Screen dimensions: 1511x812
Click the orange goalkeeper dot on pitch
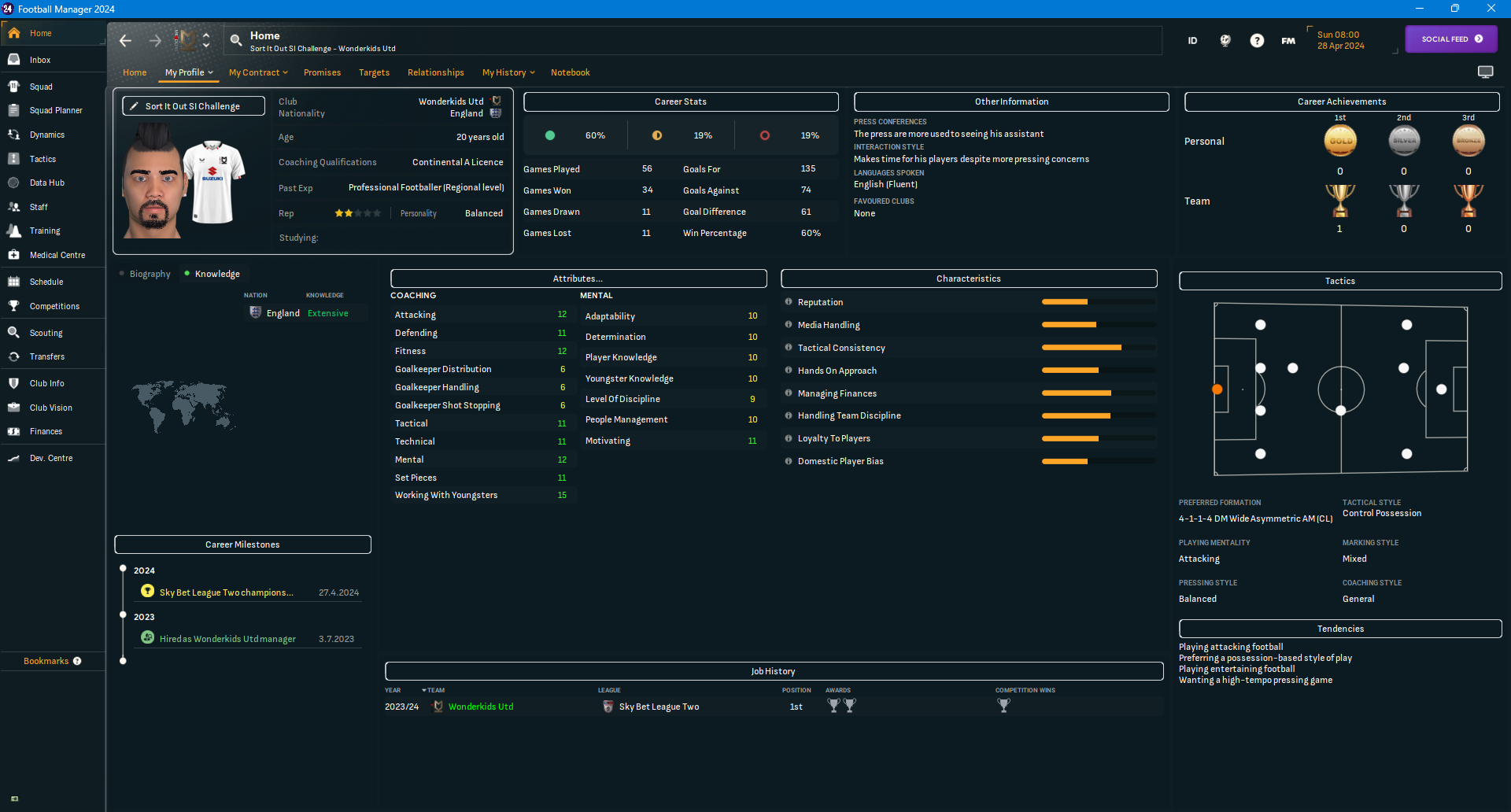[1217, 389]
